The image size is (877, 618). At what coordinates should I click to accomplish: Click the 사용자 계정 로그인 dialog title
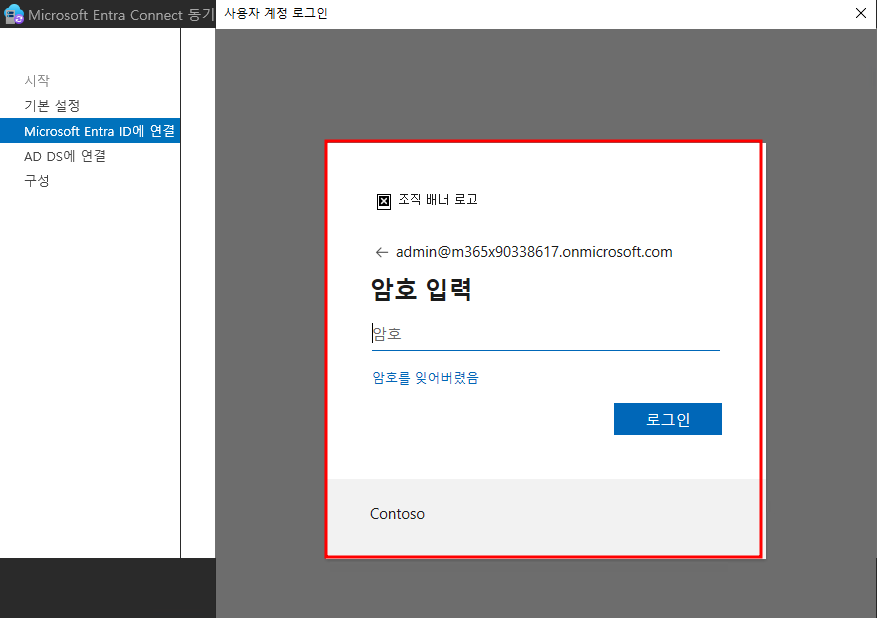(276, 13)
